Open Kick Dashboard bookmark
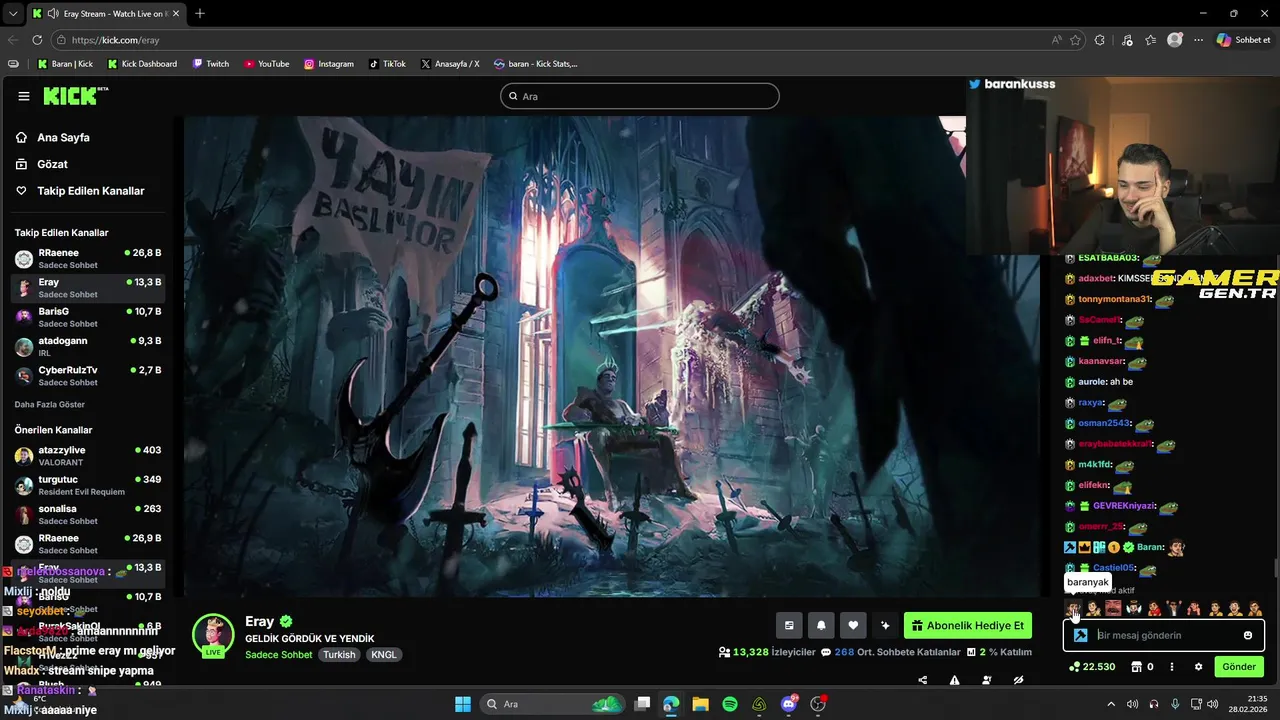The image size is (1280, 720). pos(142,64)
